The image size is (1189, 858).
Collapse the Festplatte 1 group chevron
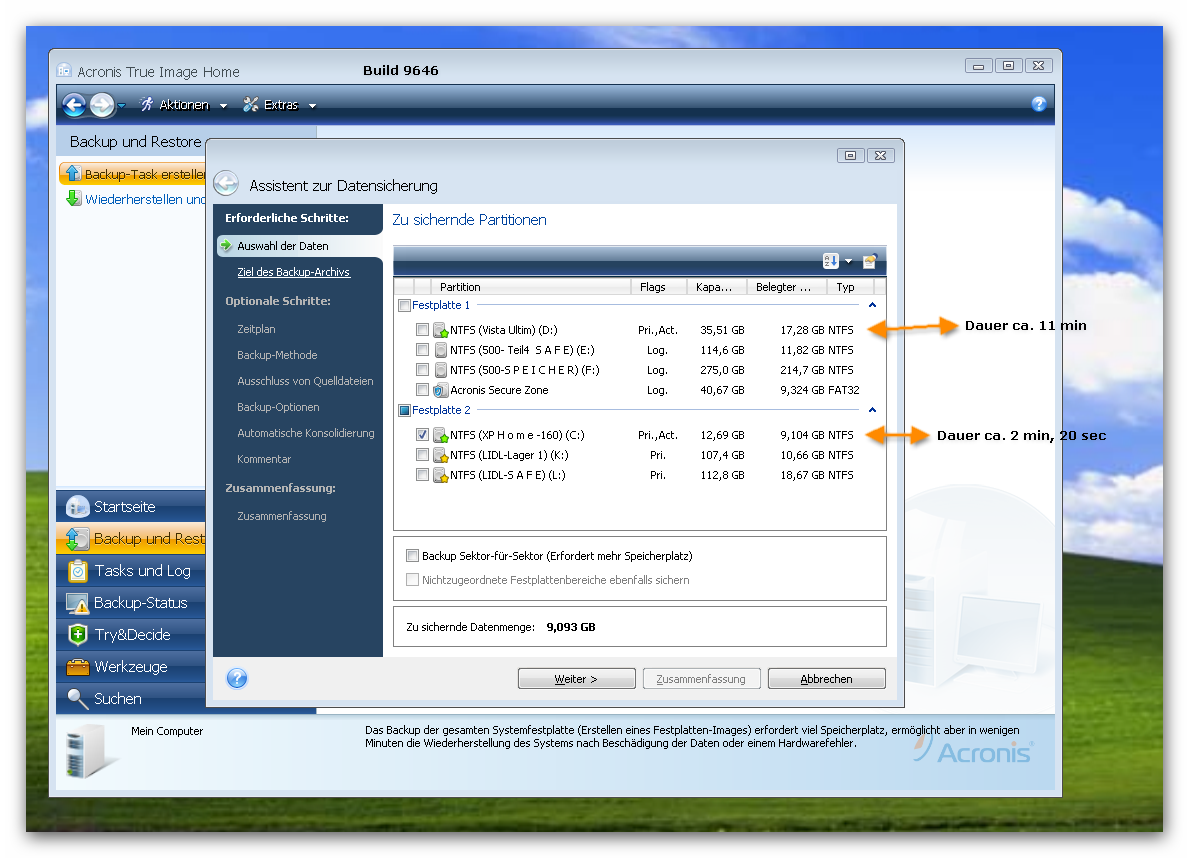click(x=872, y=305)
